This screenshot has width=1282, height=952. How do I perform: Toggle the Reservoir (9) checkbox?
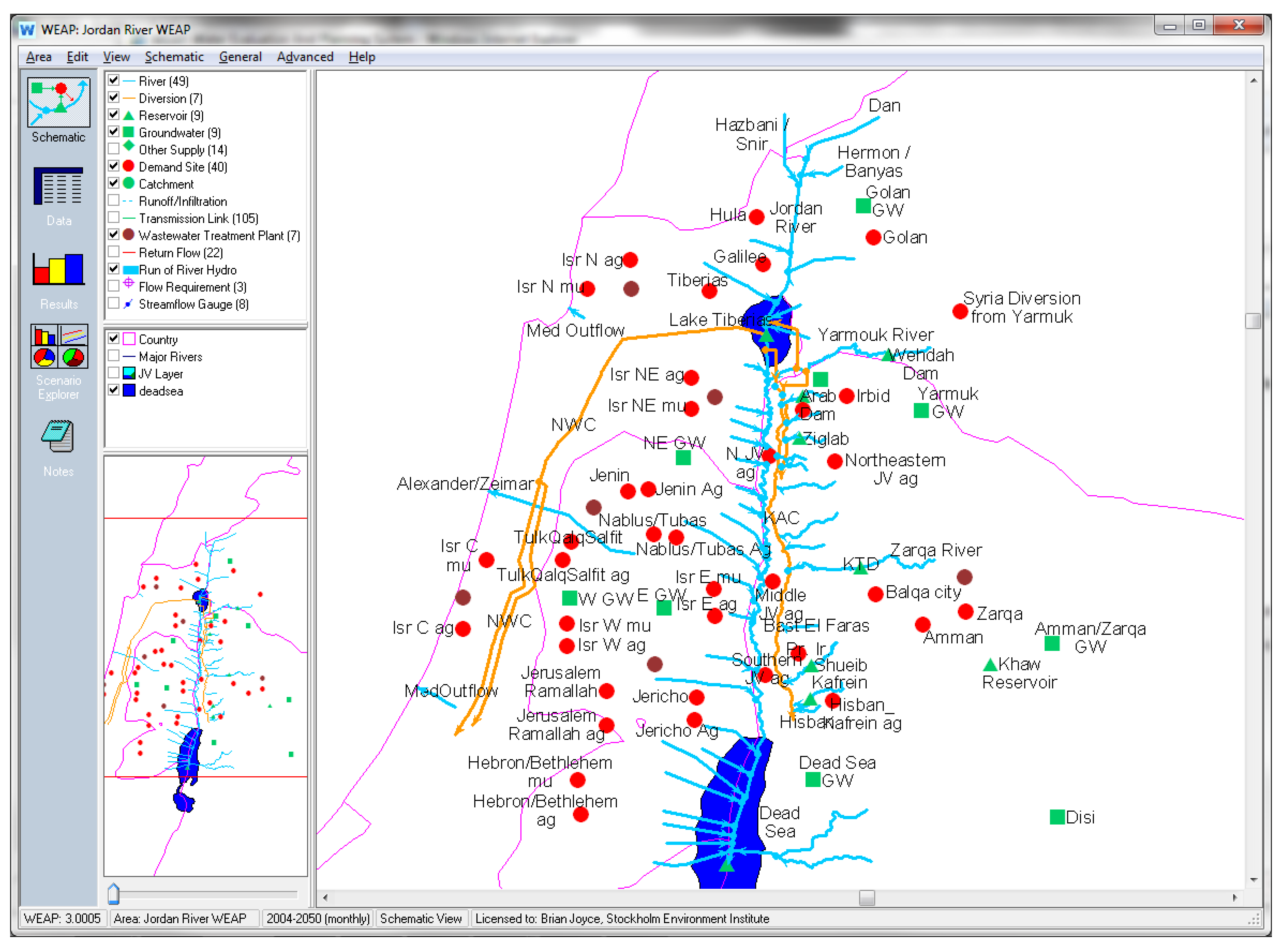click(x=114, y=115)
